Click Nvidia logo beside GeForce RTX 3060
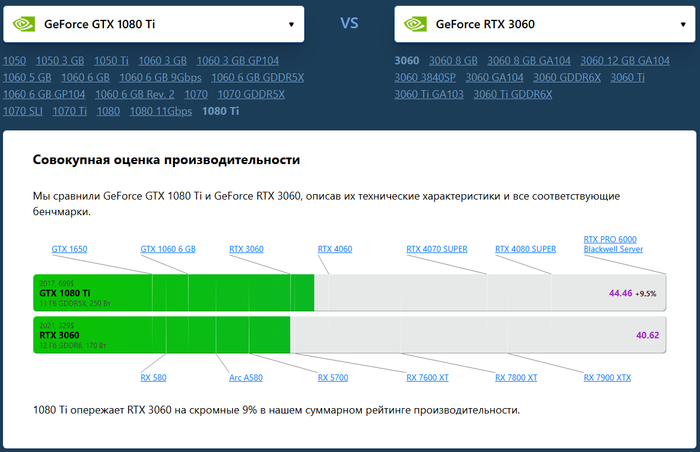Screen dimensions: 700x452 tap(415, 24)
